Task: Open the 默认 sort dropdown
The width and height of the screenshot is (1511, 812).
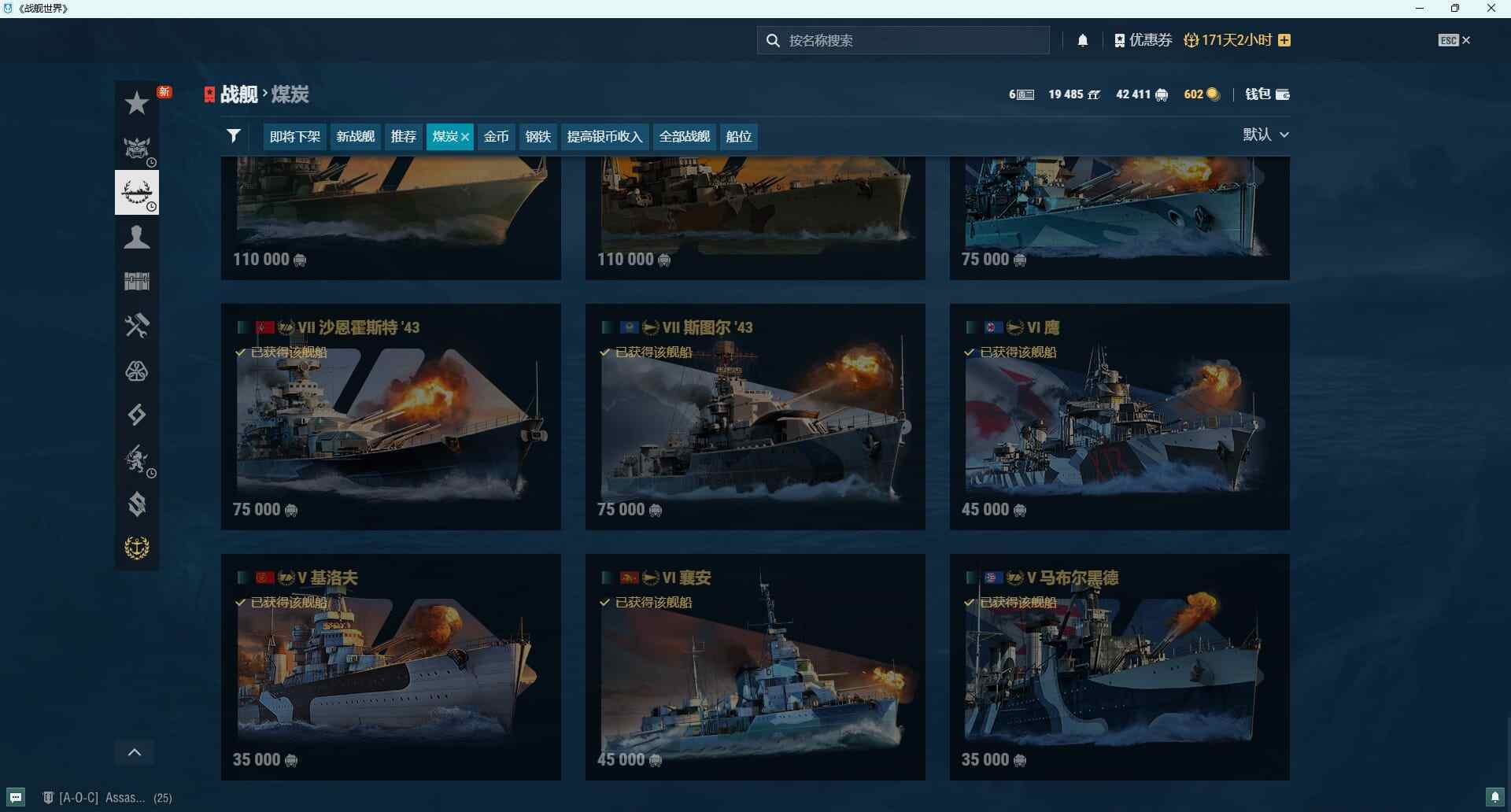Action: click(x=1265, y=135)
